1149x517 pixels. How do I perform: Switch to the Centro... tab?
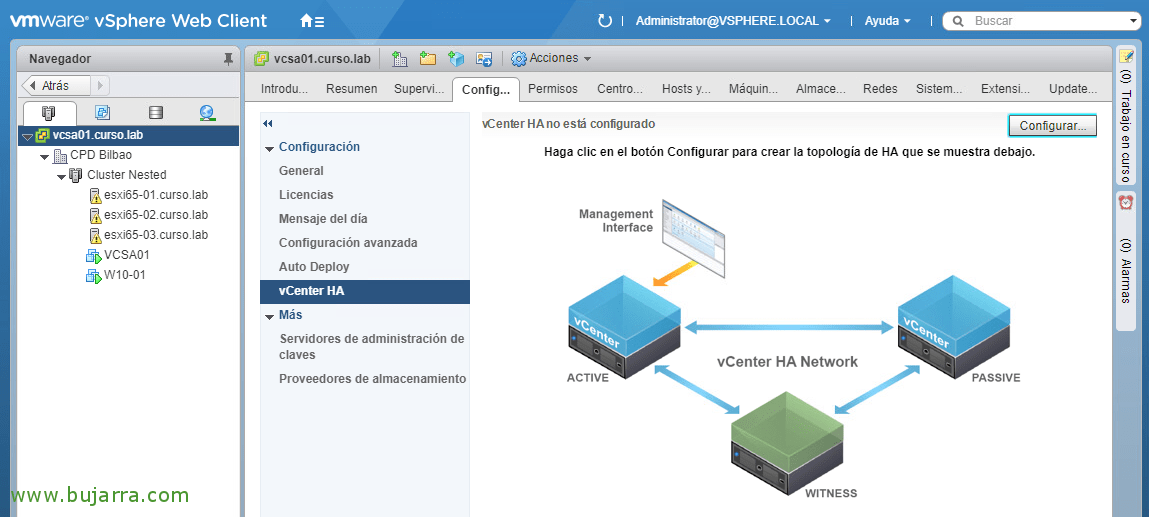[619, 89]
